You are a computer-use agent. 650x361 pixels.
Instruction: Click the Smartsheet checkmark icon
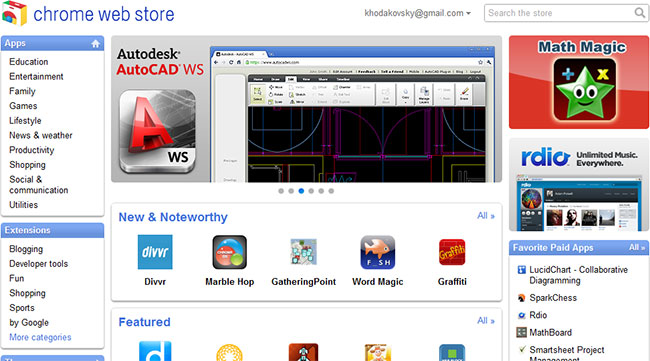click(522, 349)
